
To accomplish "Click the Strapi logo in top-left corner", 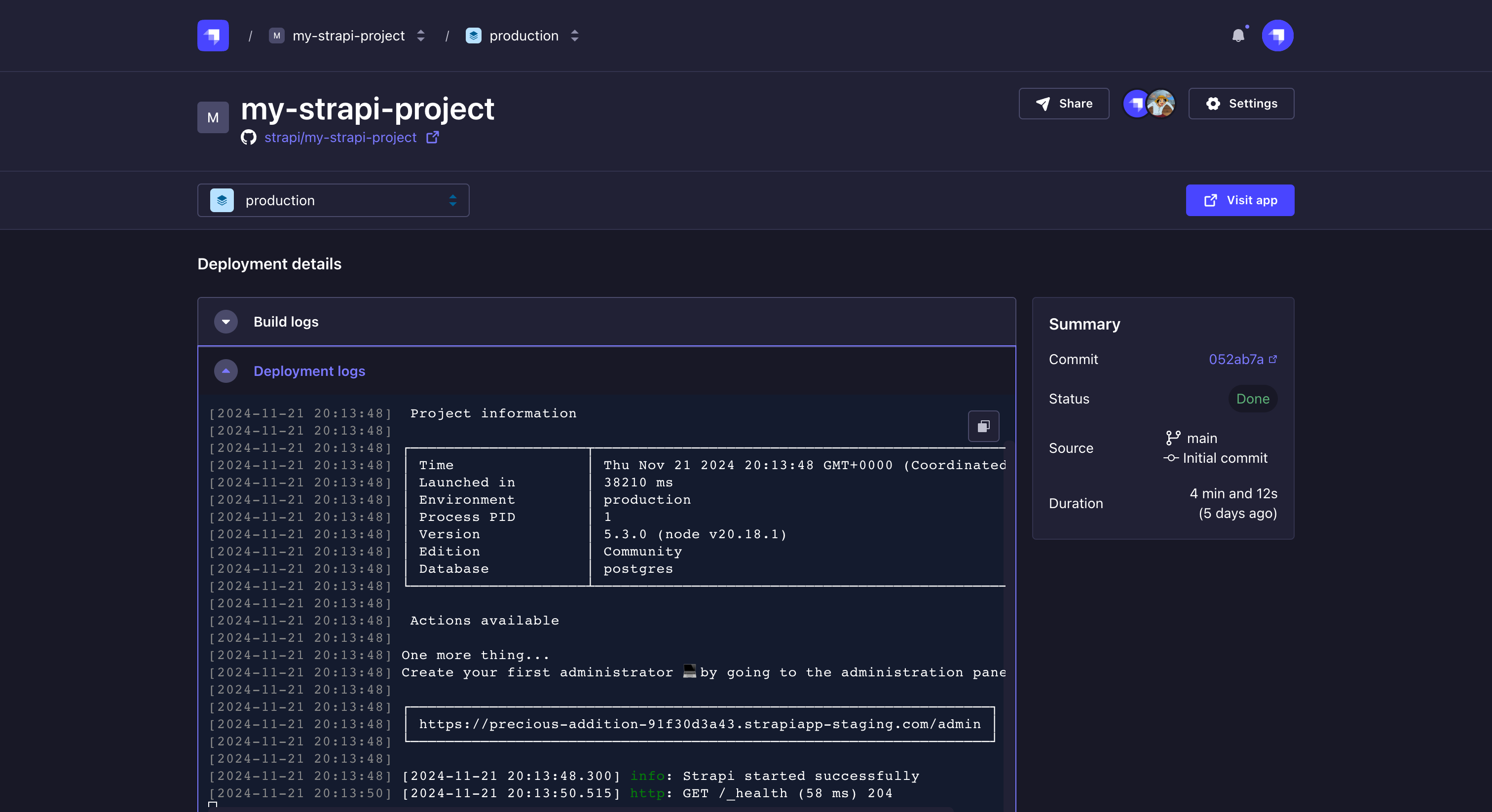I will pyautogui.click(x=213, y=36).
